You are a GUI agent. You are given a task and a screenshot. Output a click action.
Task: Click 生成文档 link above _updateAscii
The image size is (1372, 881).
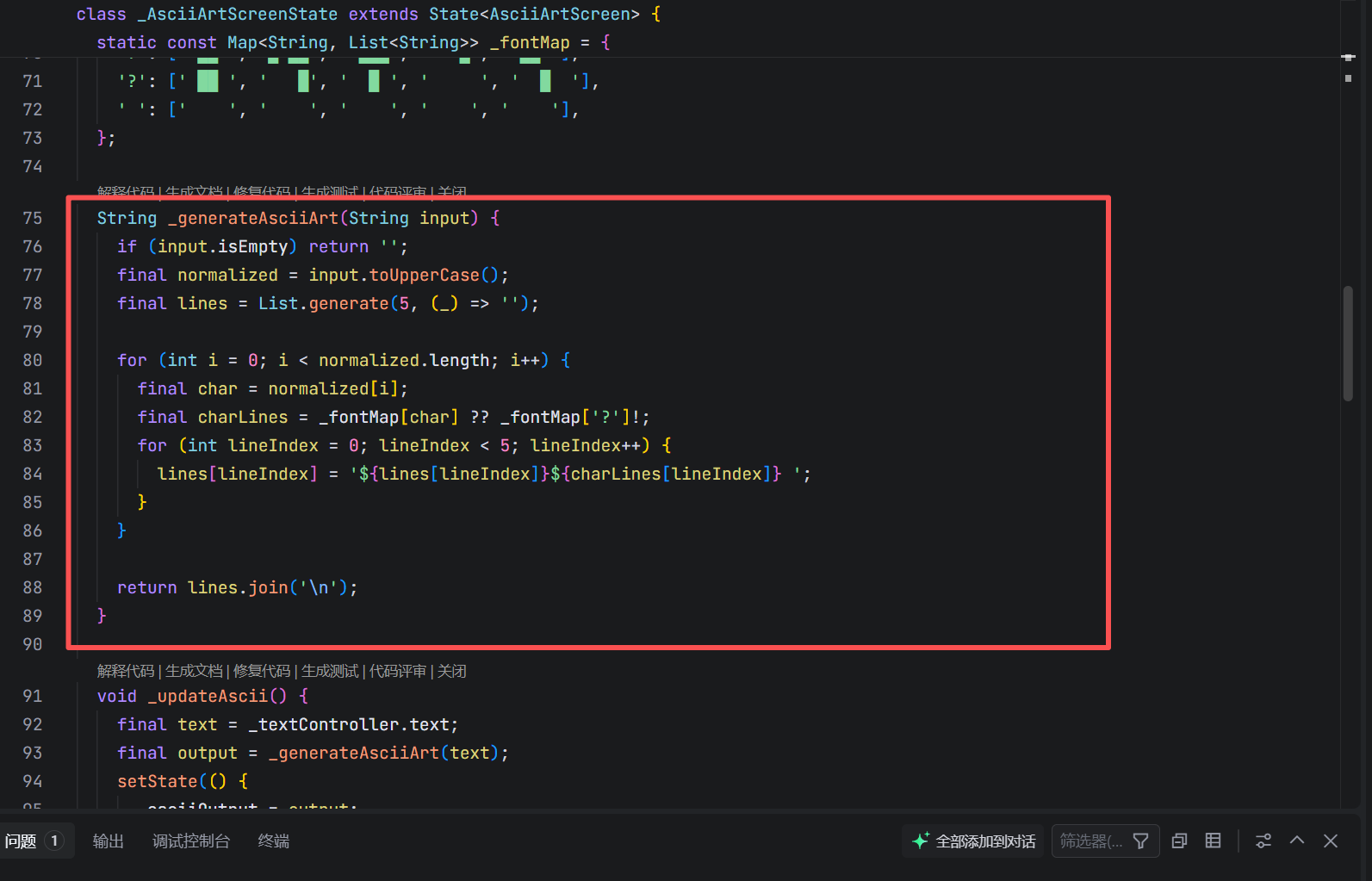pyautogui.click(x=194, y=671)
